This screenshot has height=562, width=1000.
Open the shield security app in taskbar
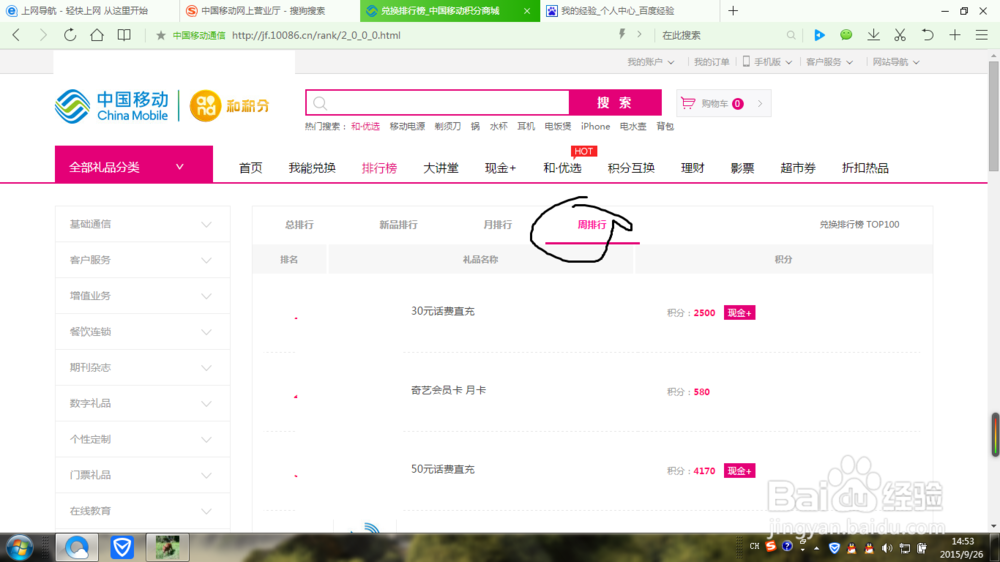[x=122, y=547]
